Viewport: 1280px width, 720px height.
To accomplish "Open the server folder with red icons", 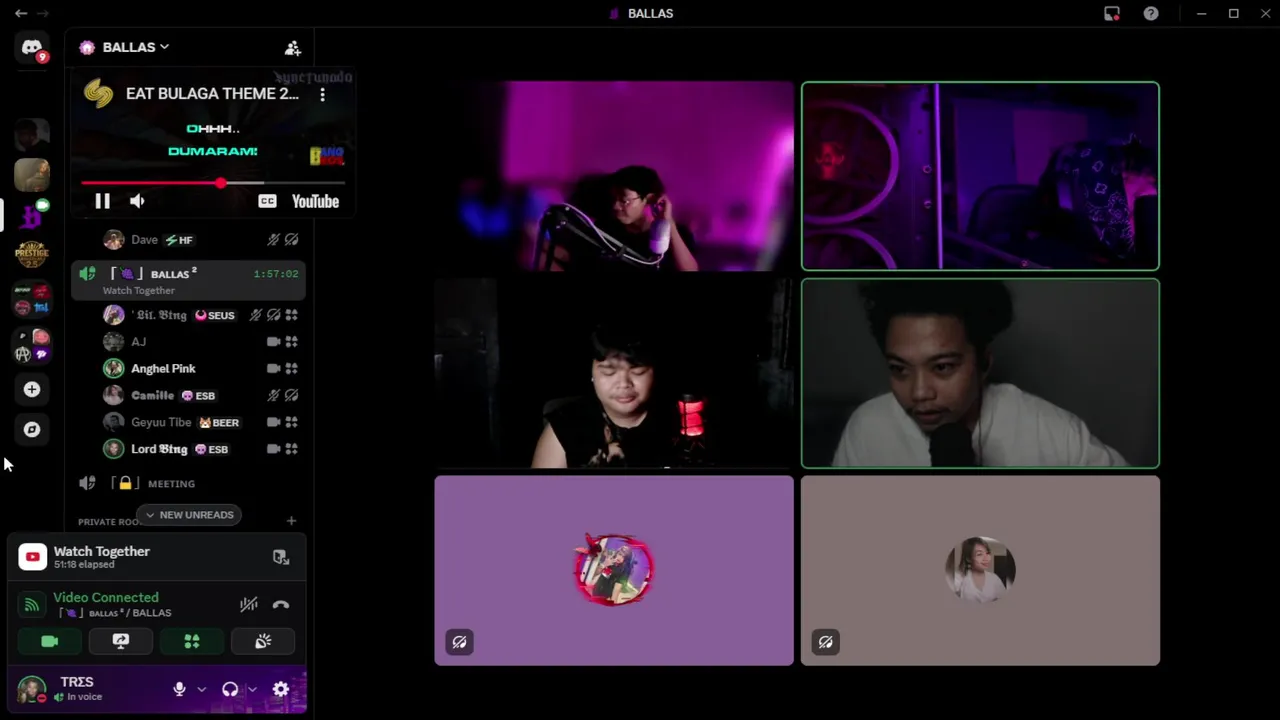I will [x=32, y=299].
